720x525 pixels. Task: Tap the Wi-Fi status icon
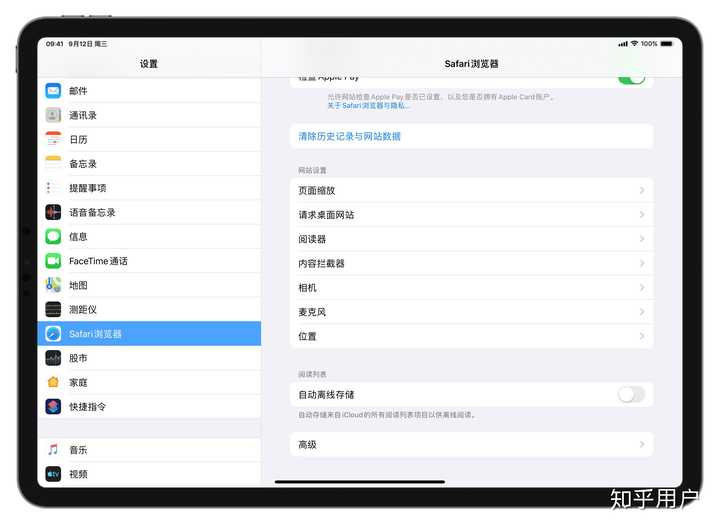[634, 43]
